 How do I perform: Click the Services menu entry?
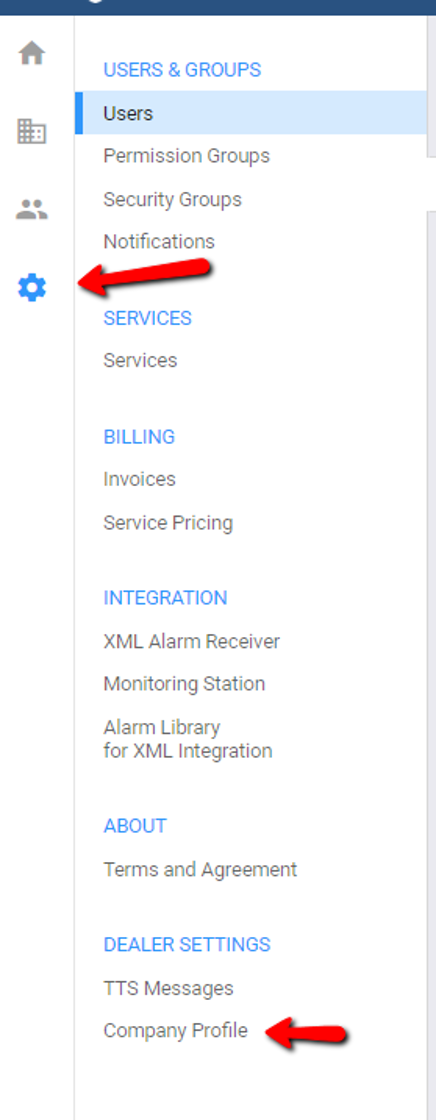(140, 360)
